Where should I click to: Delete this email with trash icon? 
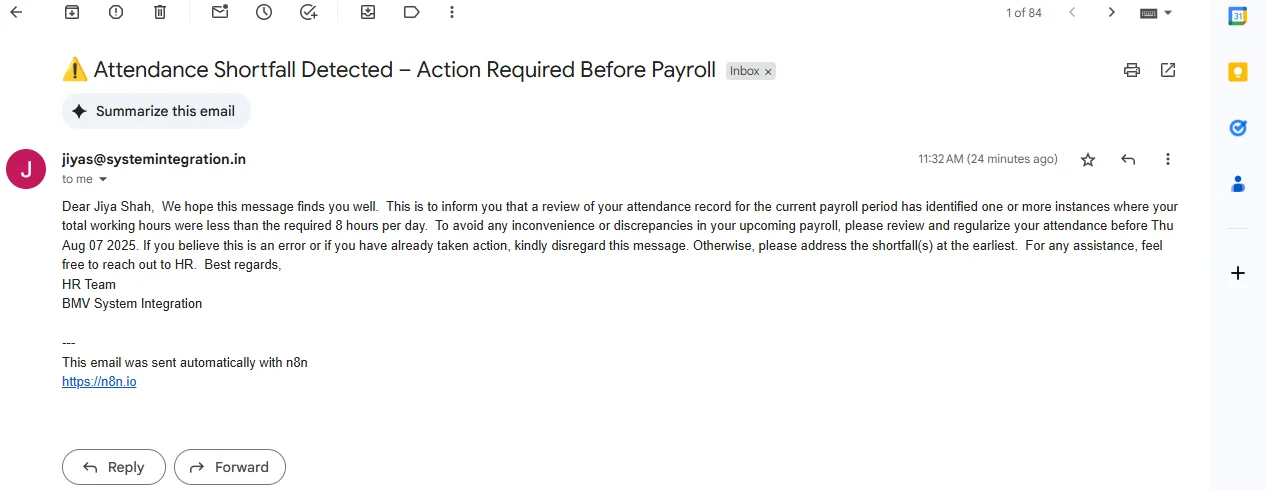(x=160, y=12)
